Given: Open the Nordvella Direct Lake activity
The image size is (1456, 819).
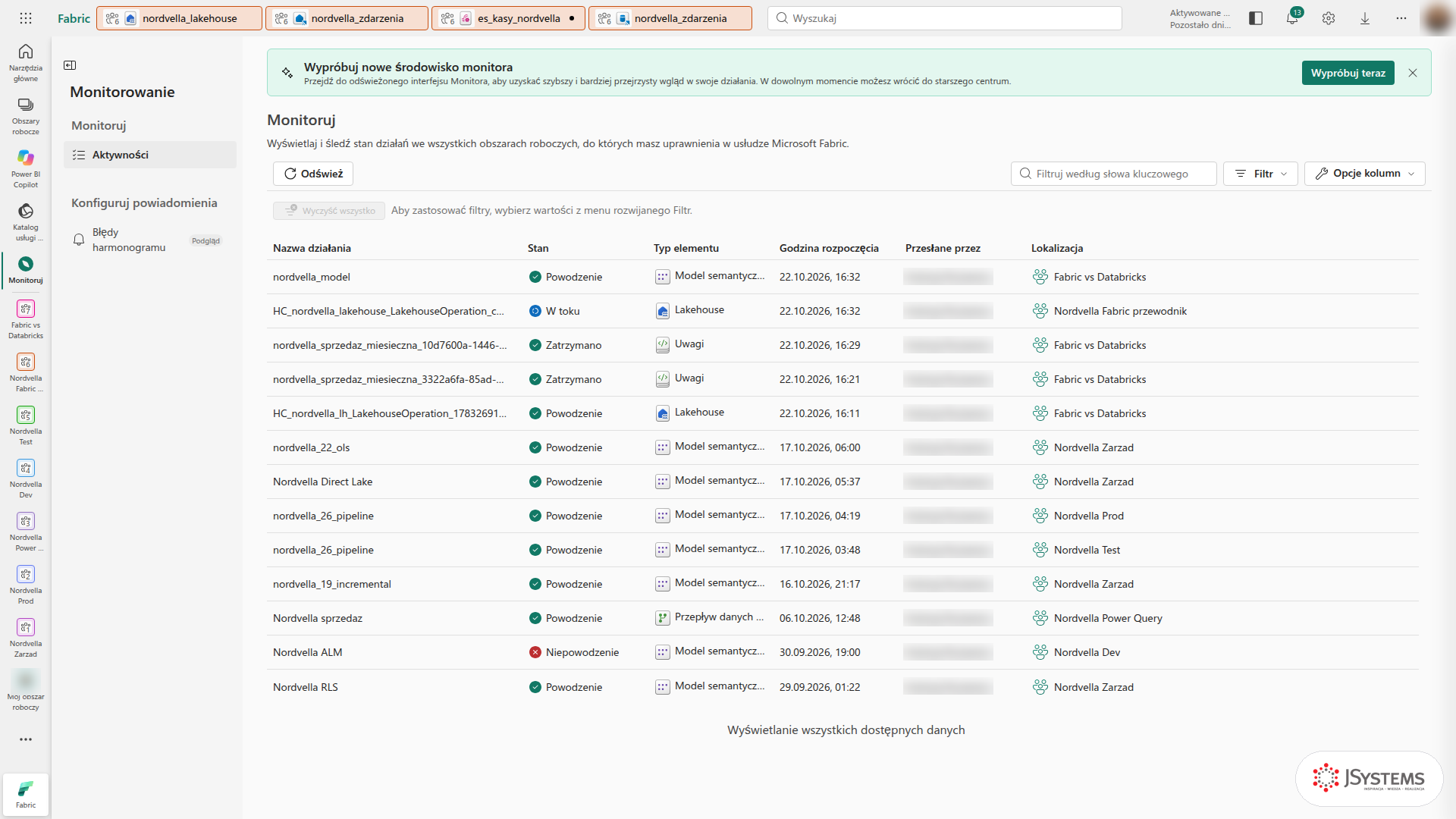Looking at the screenshot, I should click(323, 482).
